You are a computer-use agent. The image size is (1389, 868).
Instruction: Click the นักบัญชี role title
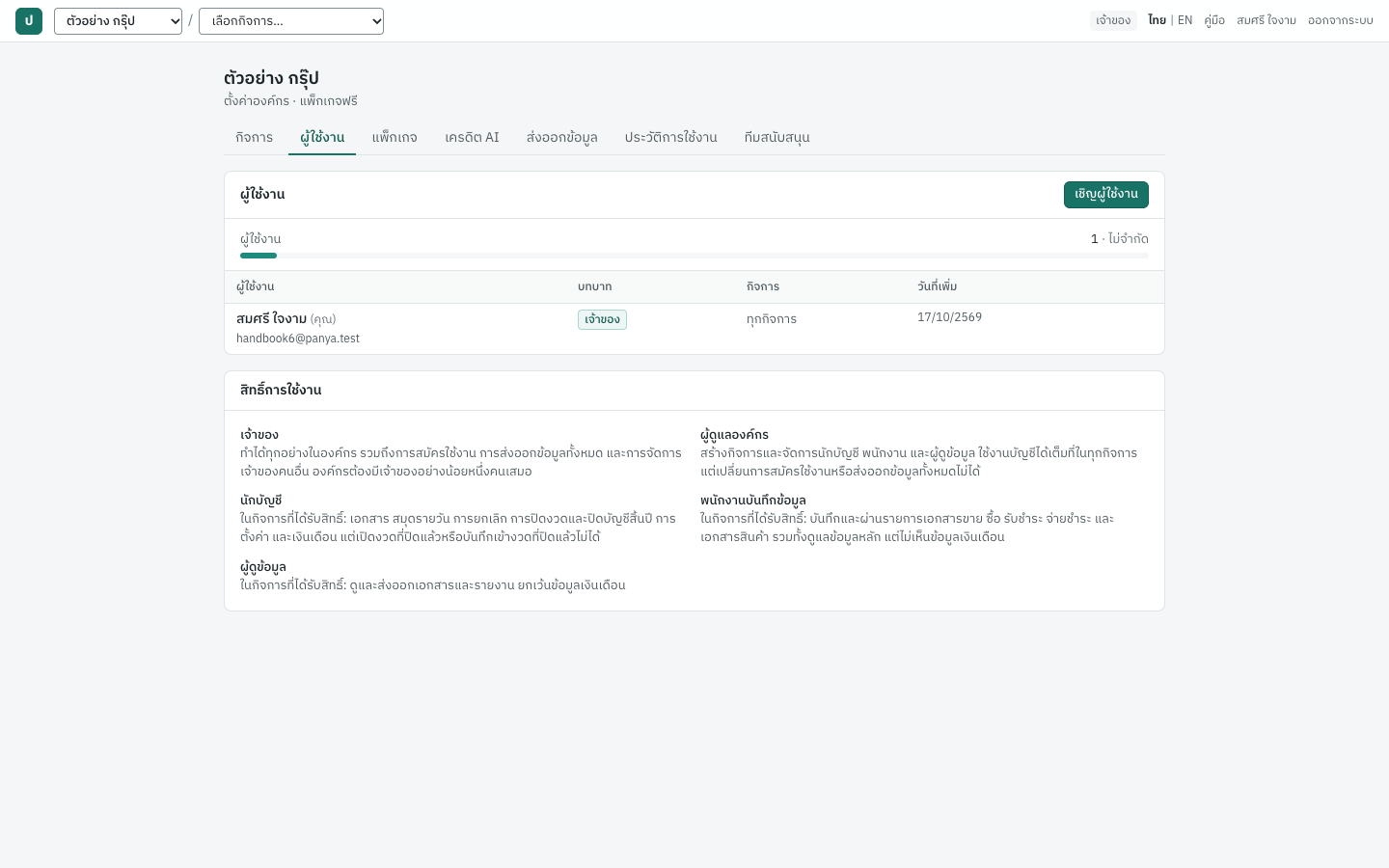coord(260,501)
